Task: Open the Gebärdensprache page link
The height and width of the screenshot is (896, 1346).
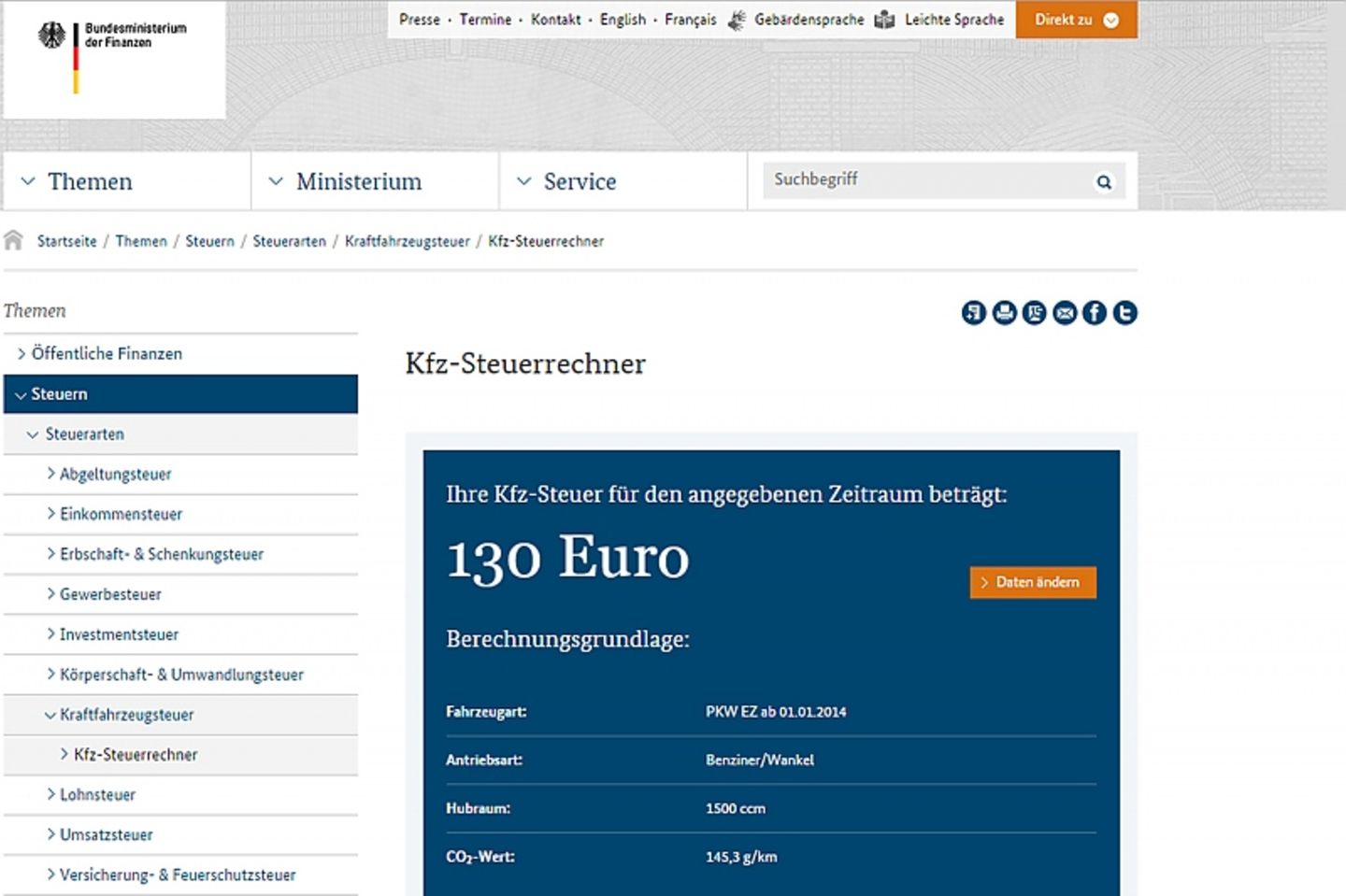Action: tap(809, 20)
